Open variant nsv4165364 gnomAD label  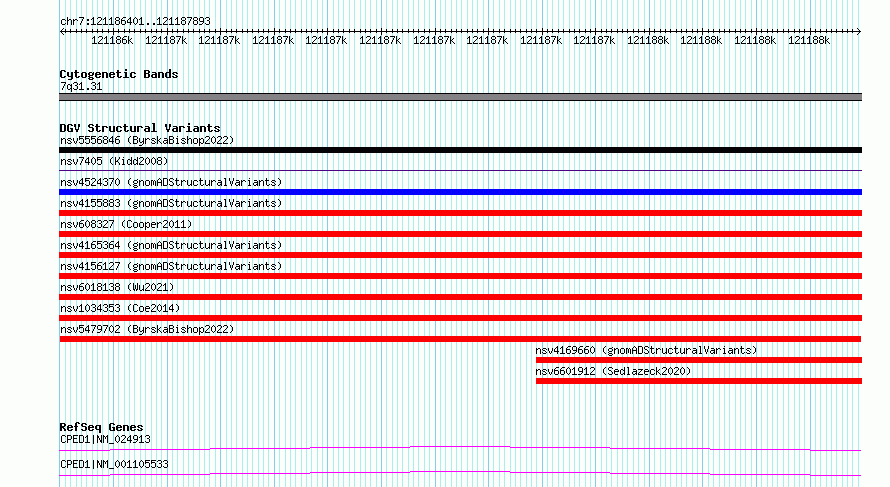[x=171, y=245]
